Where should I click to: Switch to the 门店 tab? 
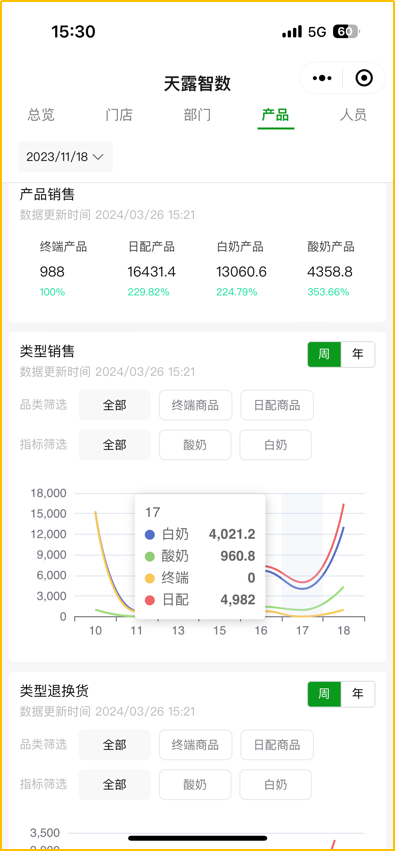pos(119,115)
